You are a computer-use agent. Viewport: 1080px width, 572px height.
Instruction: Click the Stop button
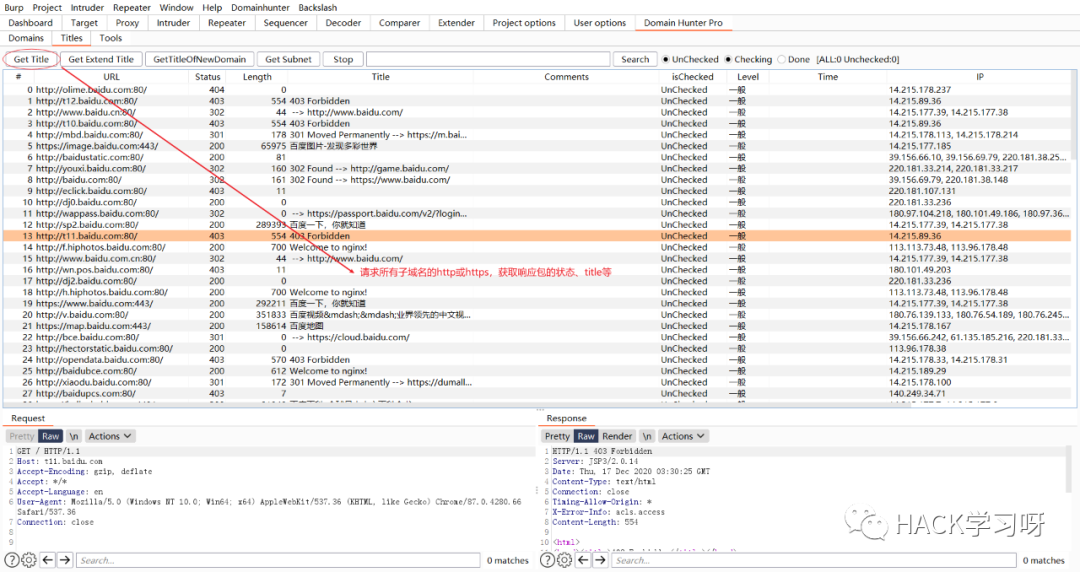click(343, 59)
